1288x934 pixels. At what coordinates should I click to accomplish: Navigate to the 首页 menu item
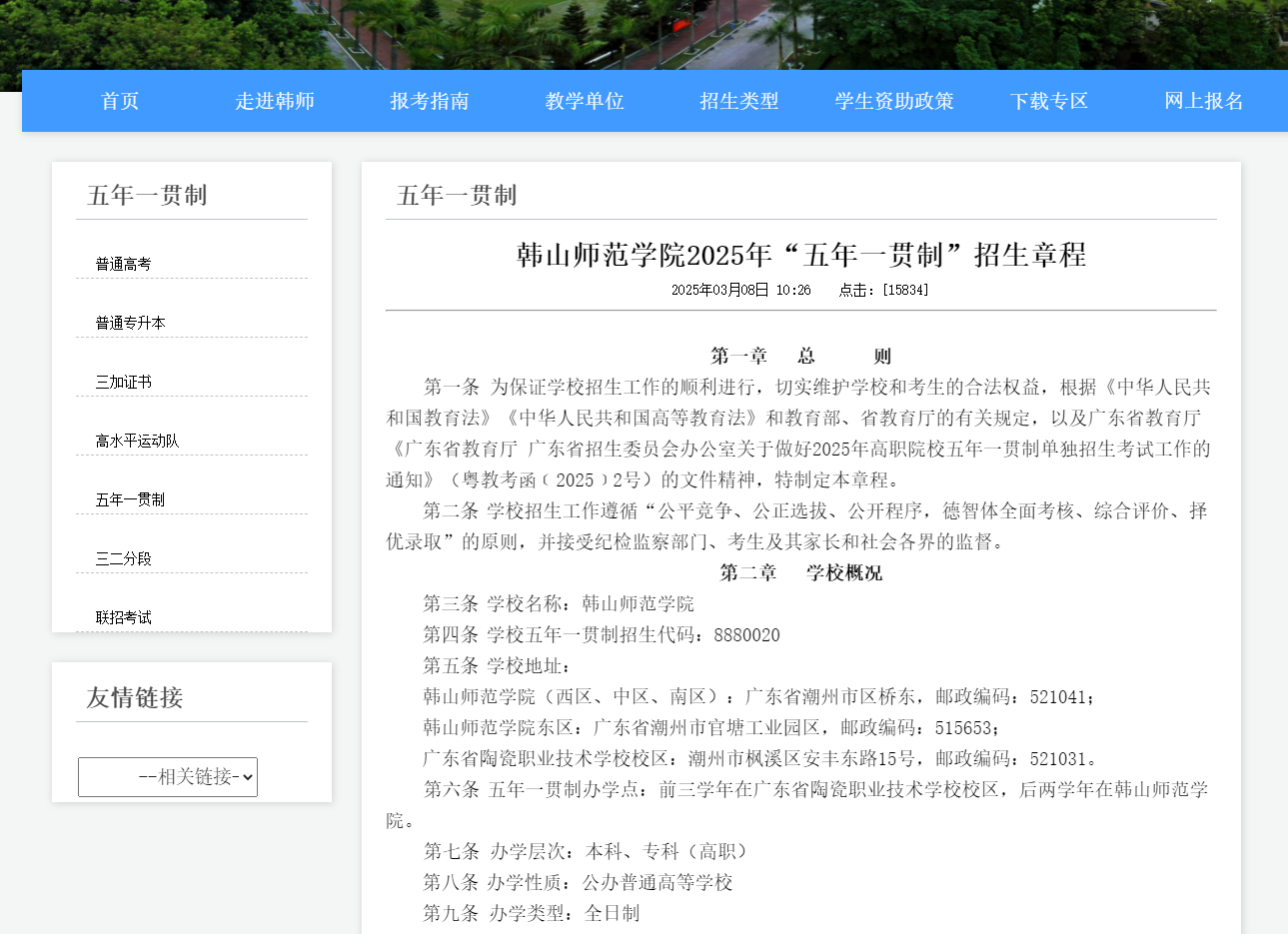(119, 100)
